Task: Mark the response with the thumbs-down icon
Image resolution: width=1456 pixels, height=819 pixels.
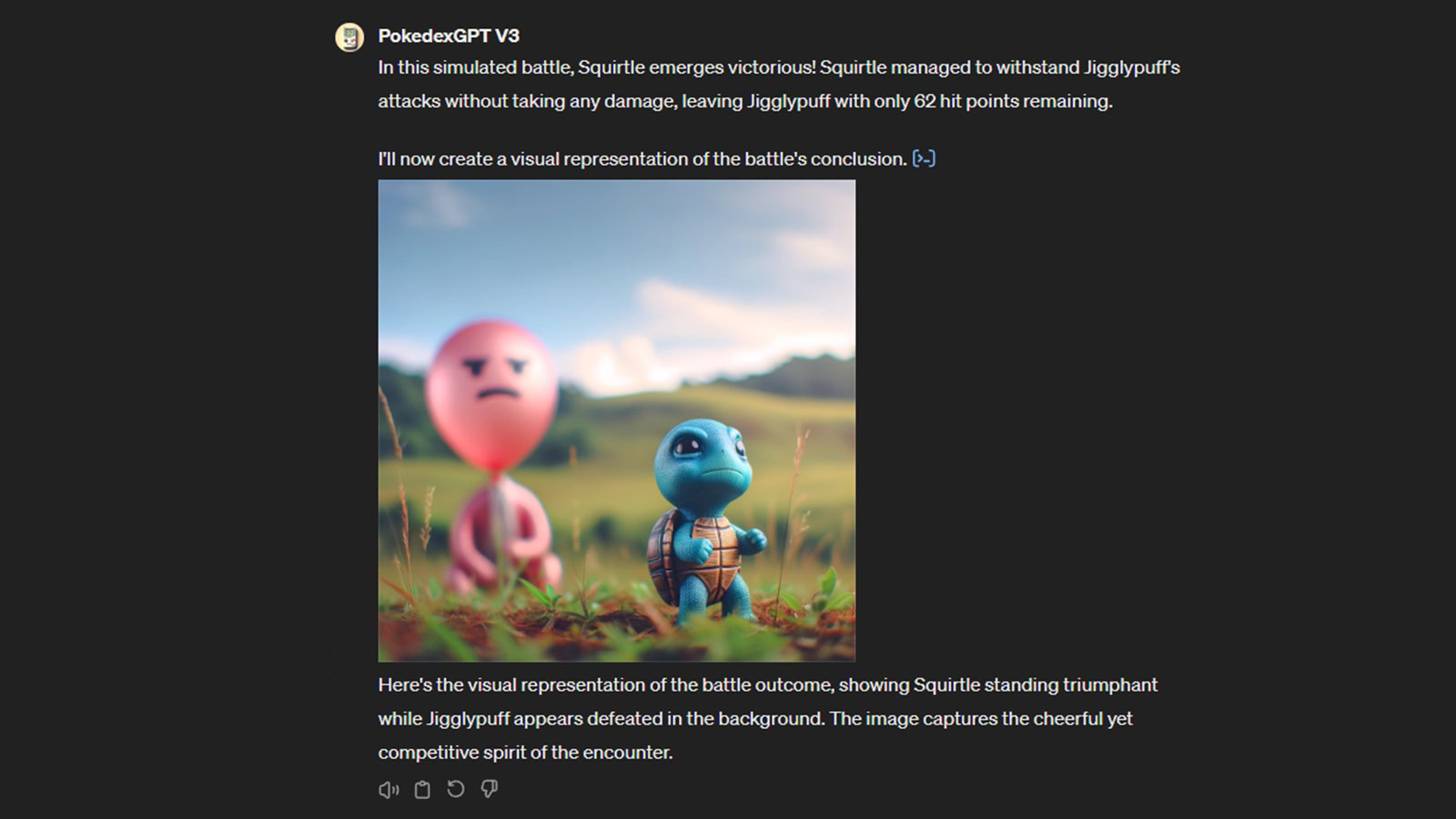Action: 490,789
